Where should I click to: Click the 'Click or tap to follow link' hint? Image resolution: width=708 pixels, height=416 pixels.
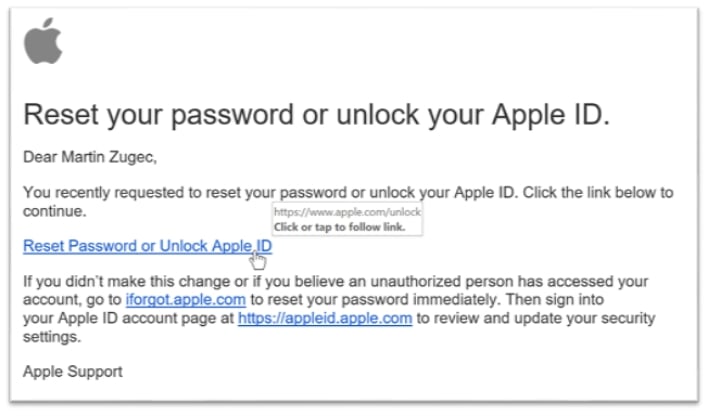pyautogui.click(x=339, y=227)
